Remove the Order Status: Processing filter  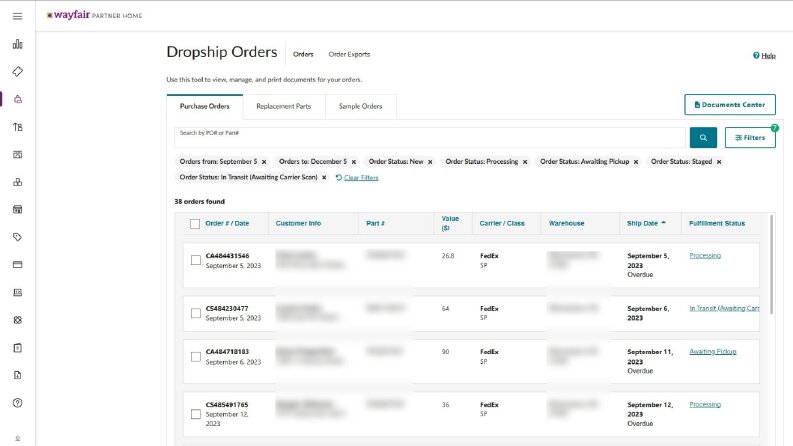[525, 162]
